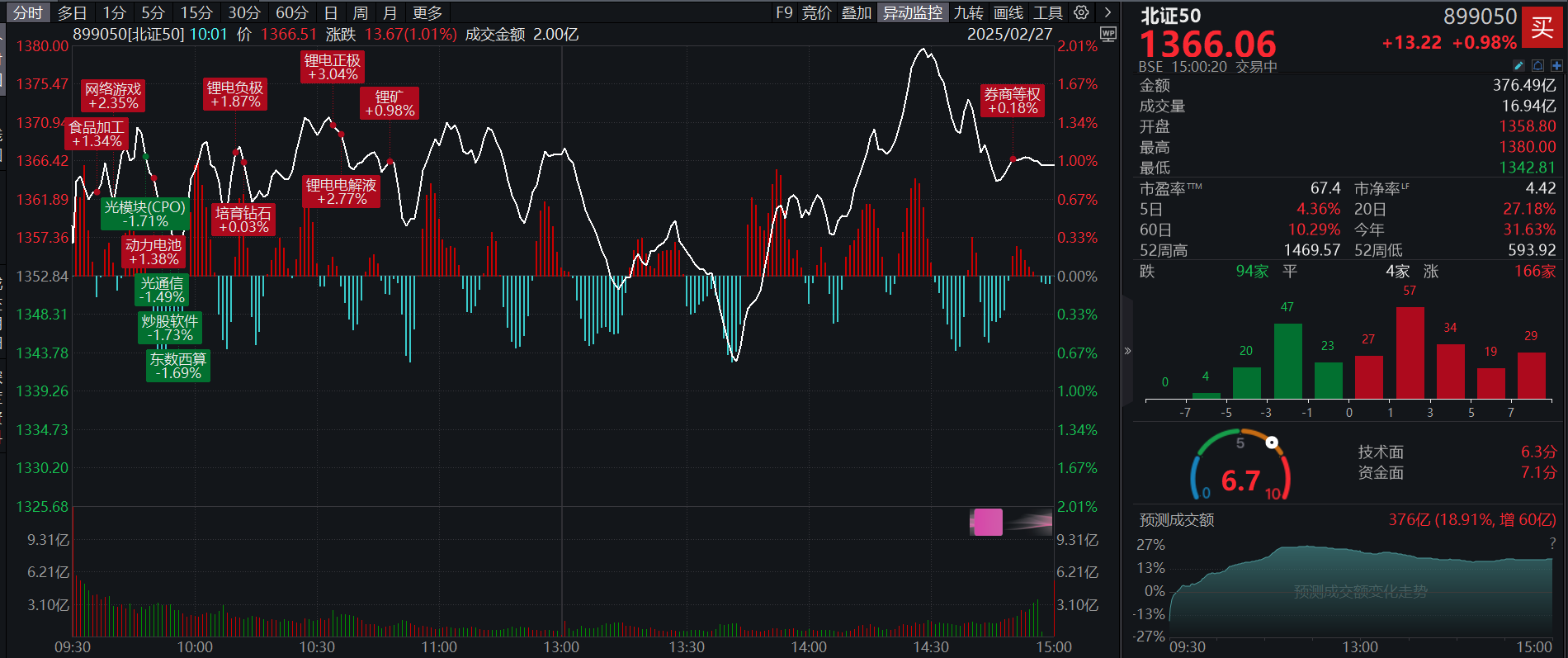Screen dimensions: 1568x658
Task: Click question mark help on forecast chart
Action: pos(1552,542)
